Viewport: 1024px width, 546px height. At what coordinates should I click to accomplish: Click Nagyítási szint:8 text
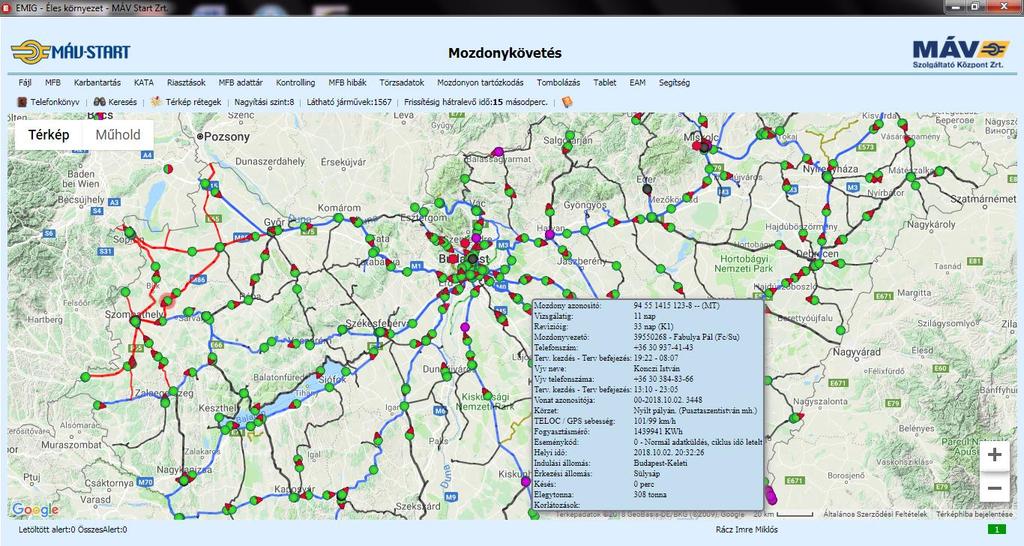coord(264,103)
